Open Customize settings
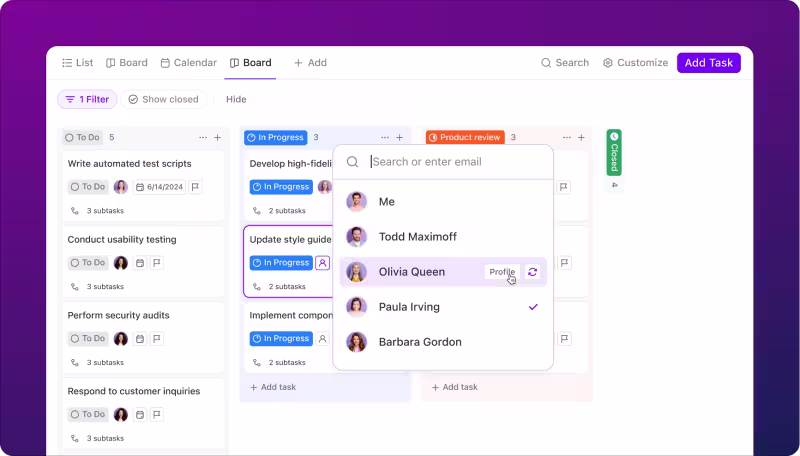The width and height of the screenshot is (800, 456). click(635, 63)
